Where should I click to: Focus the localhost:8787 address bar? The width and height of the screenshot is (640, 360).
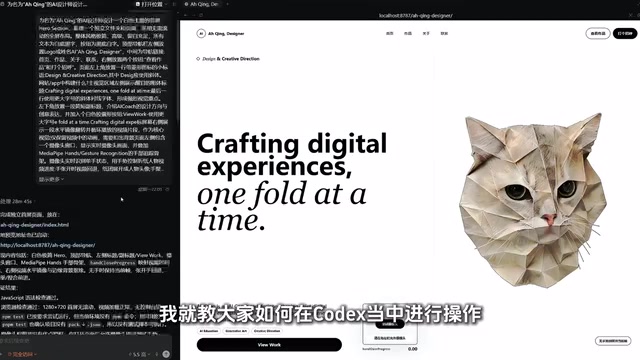tap(416, 16)
